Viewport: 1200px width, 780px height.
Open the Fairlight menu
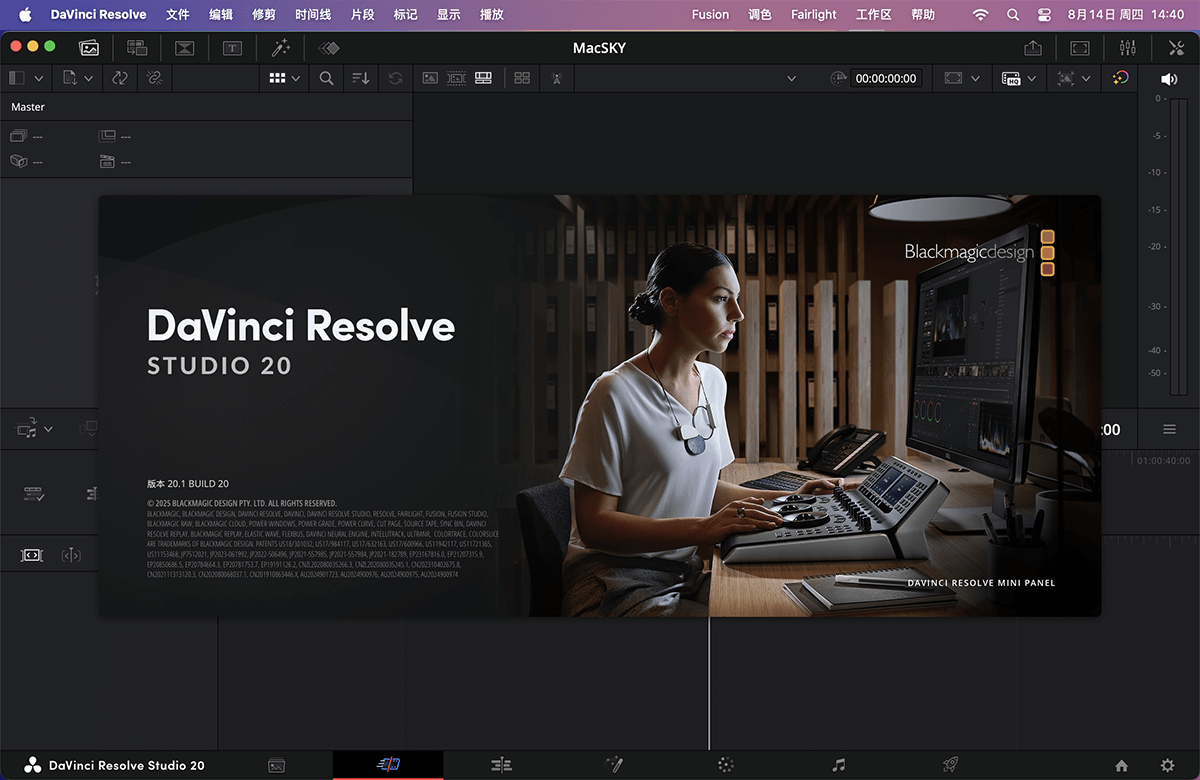tap(814, 15)
